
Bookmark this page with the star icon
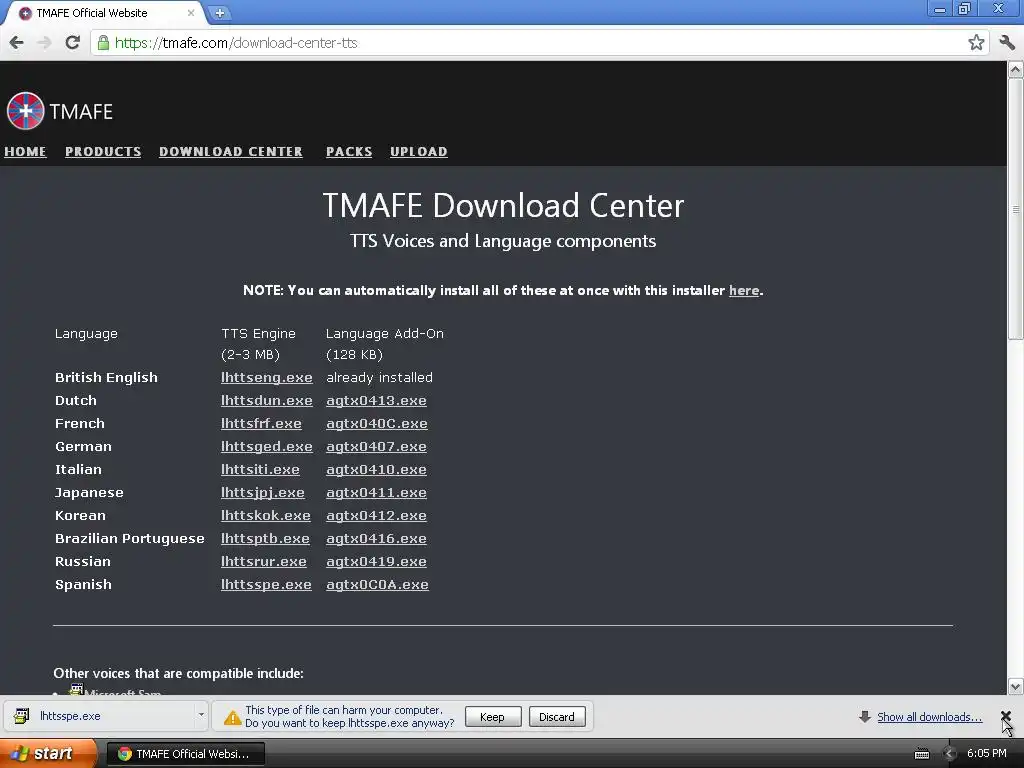(976, 43)
